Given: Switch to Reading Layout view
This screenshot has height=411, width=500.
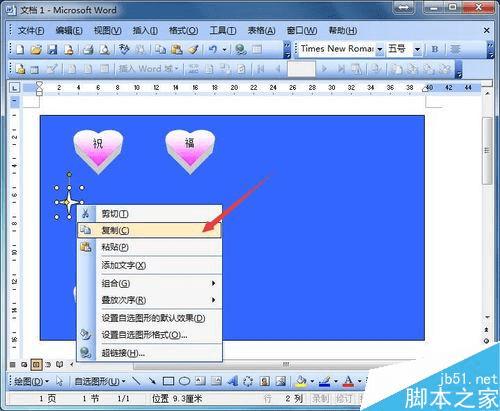Looking at the screenshot, I should (60, 364).
